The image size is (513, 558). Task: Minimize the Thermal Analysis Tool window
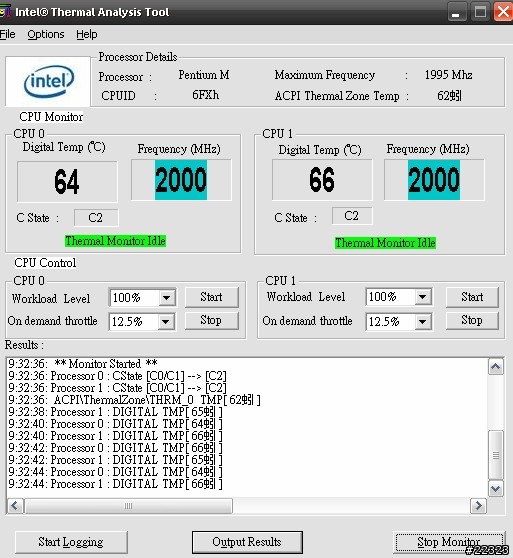point(456,12)
